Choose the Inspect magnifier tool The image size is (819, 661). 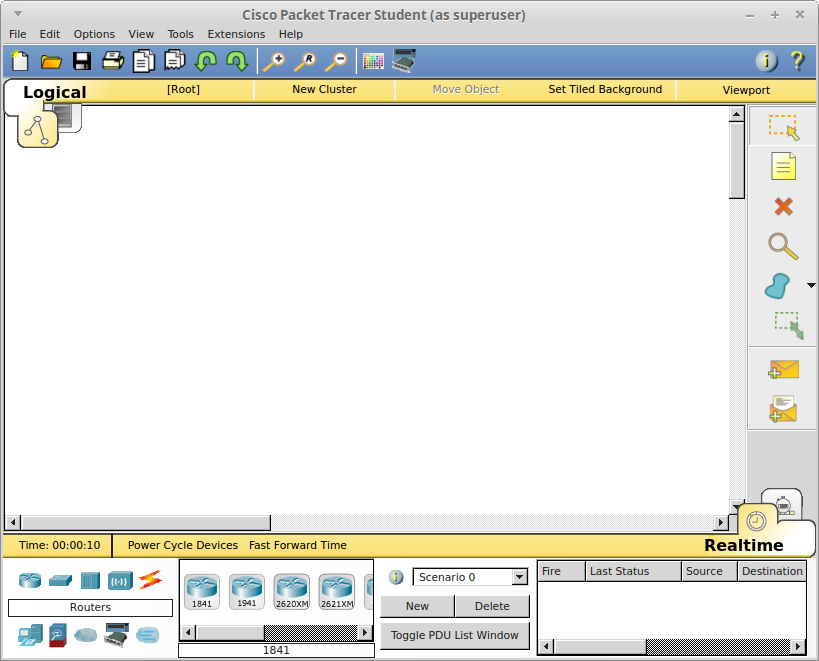783,246
